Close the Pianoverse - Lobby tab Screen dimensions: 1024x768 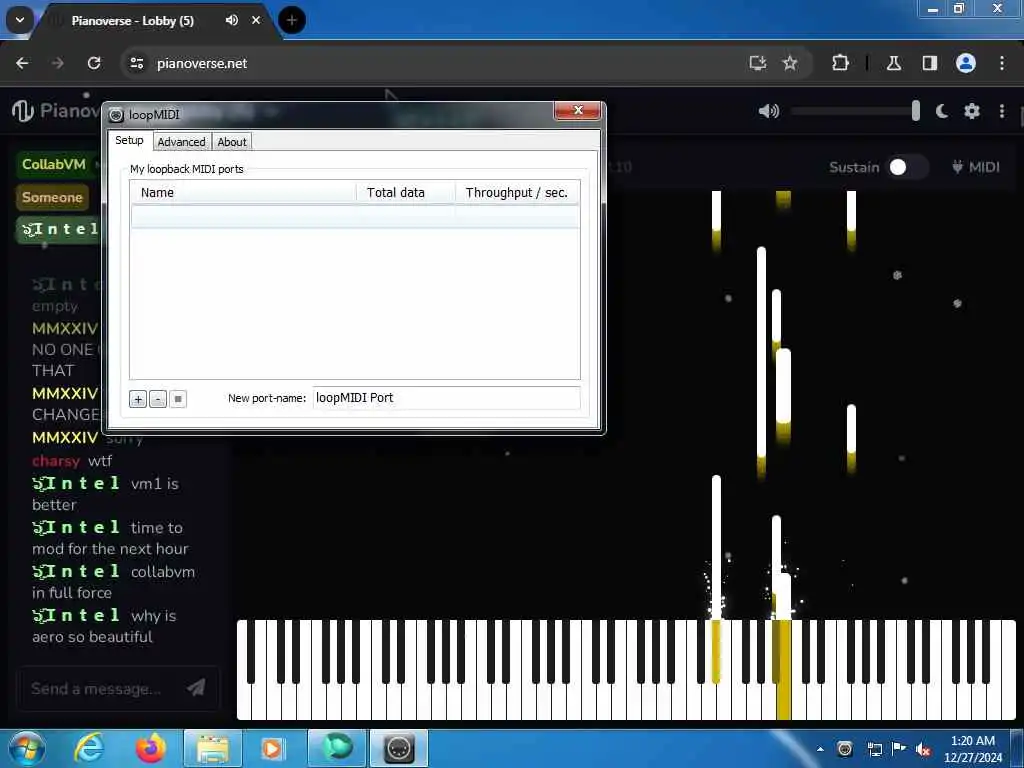pos(256,20)
